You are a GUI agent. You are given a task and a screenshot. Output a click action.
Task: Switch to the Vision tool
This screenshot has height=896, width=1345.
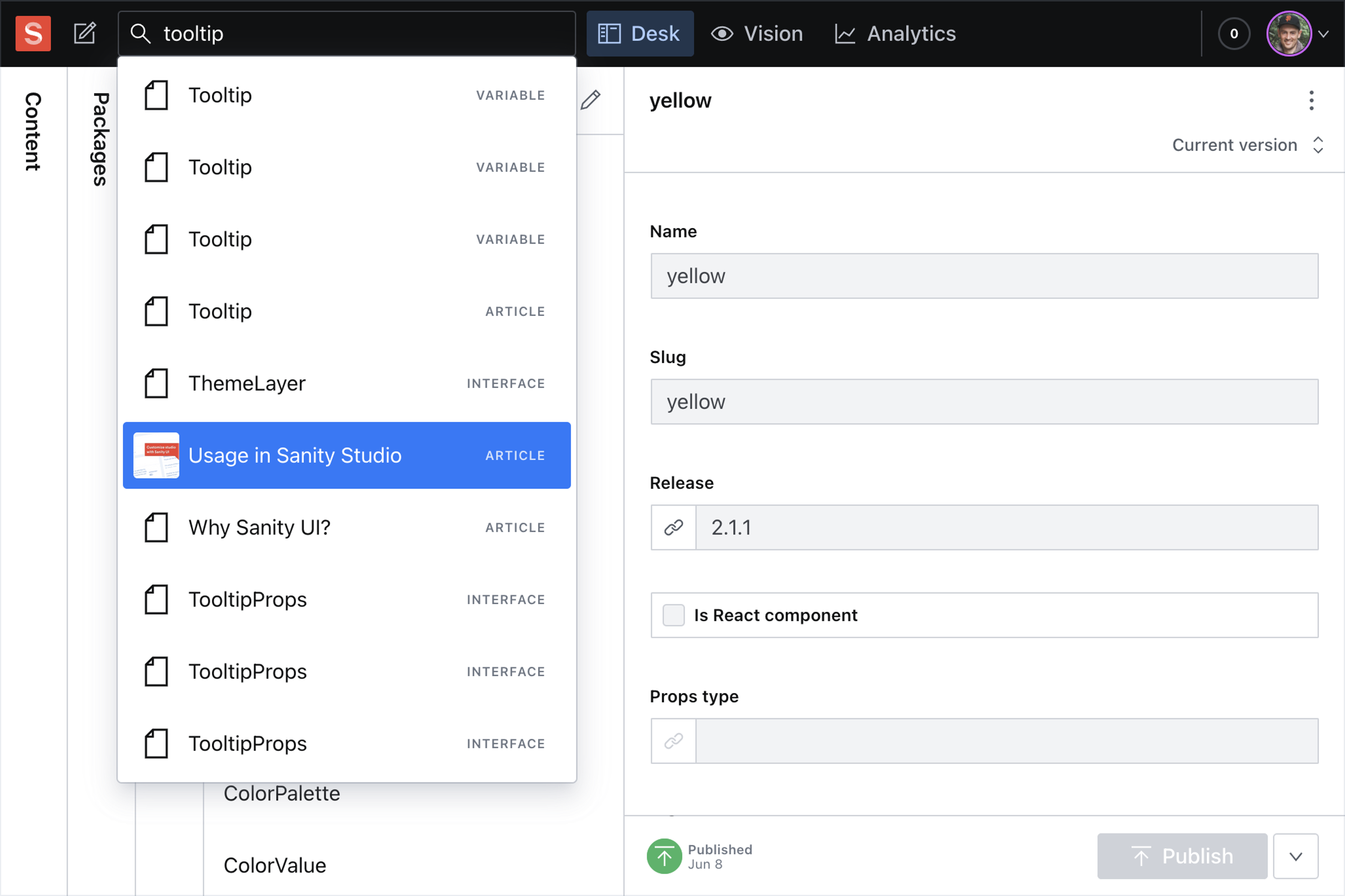[x=757, y=34]
